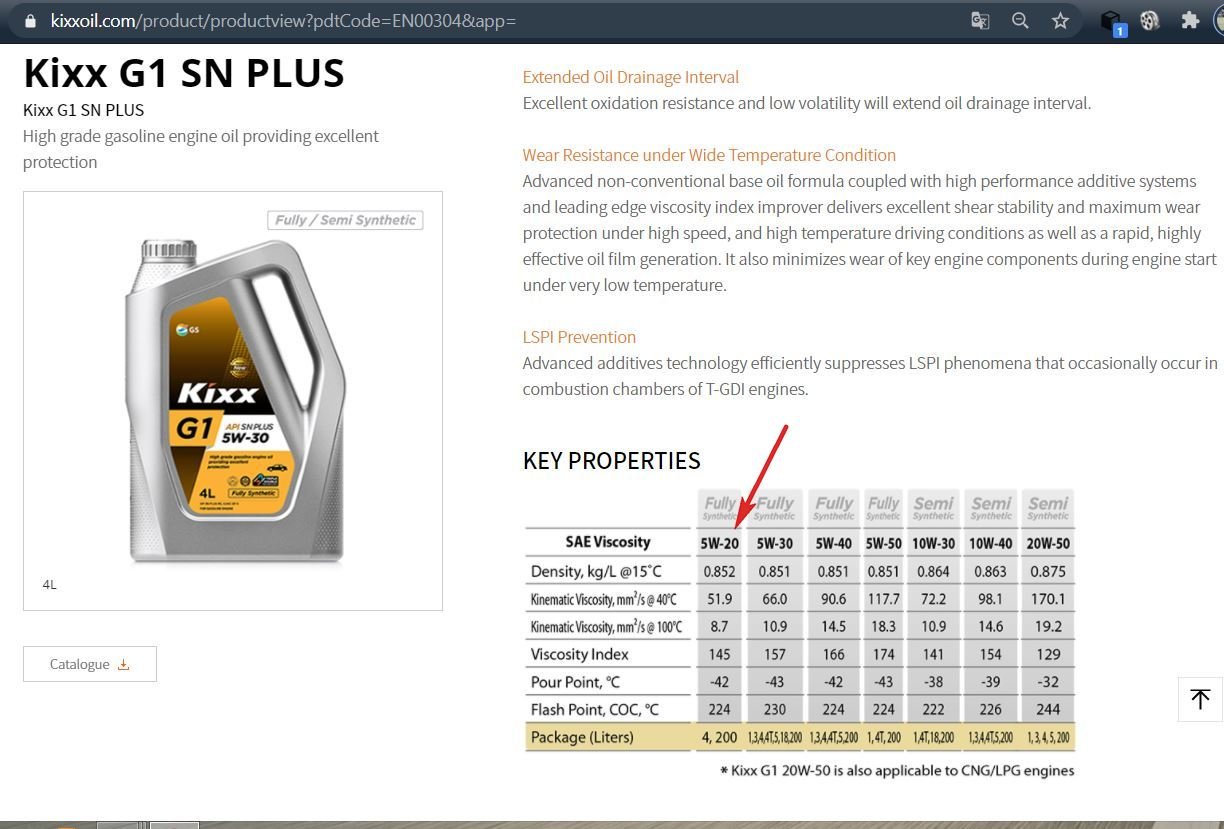Click the 'Package (Liters)' row label
The height and width of the screenshot is (829, 1224).
tap(582, 738)
